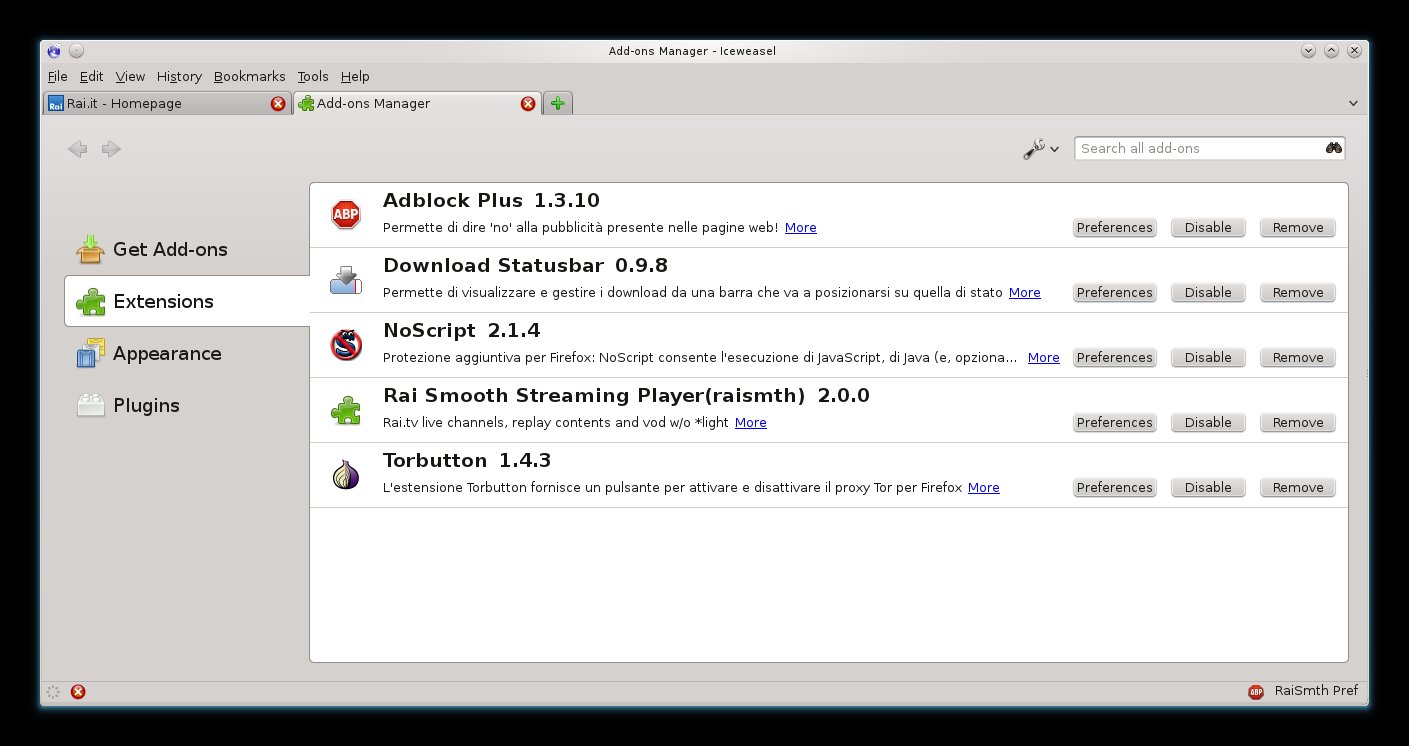This screenshot has height=746, width=1409.
Task: Open the wrench tools dropdown
Action: click(1040, 149)
